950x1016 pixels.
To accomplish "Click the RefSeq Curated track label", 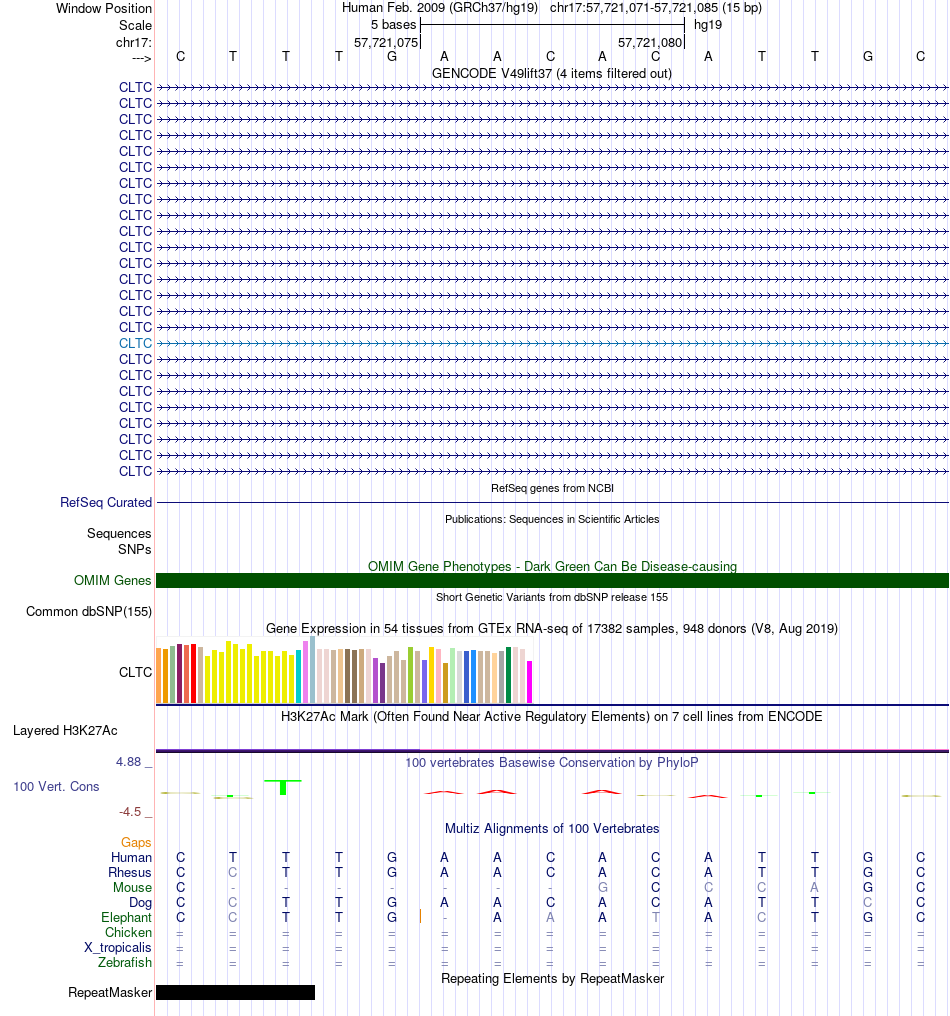I will [x=106, y=502].
